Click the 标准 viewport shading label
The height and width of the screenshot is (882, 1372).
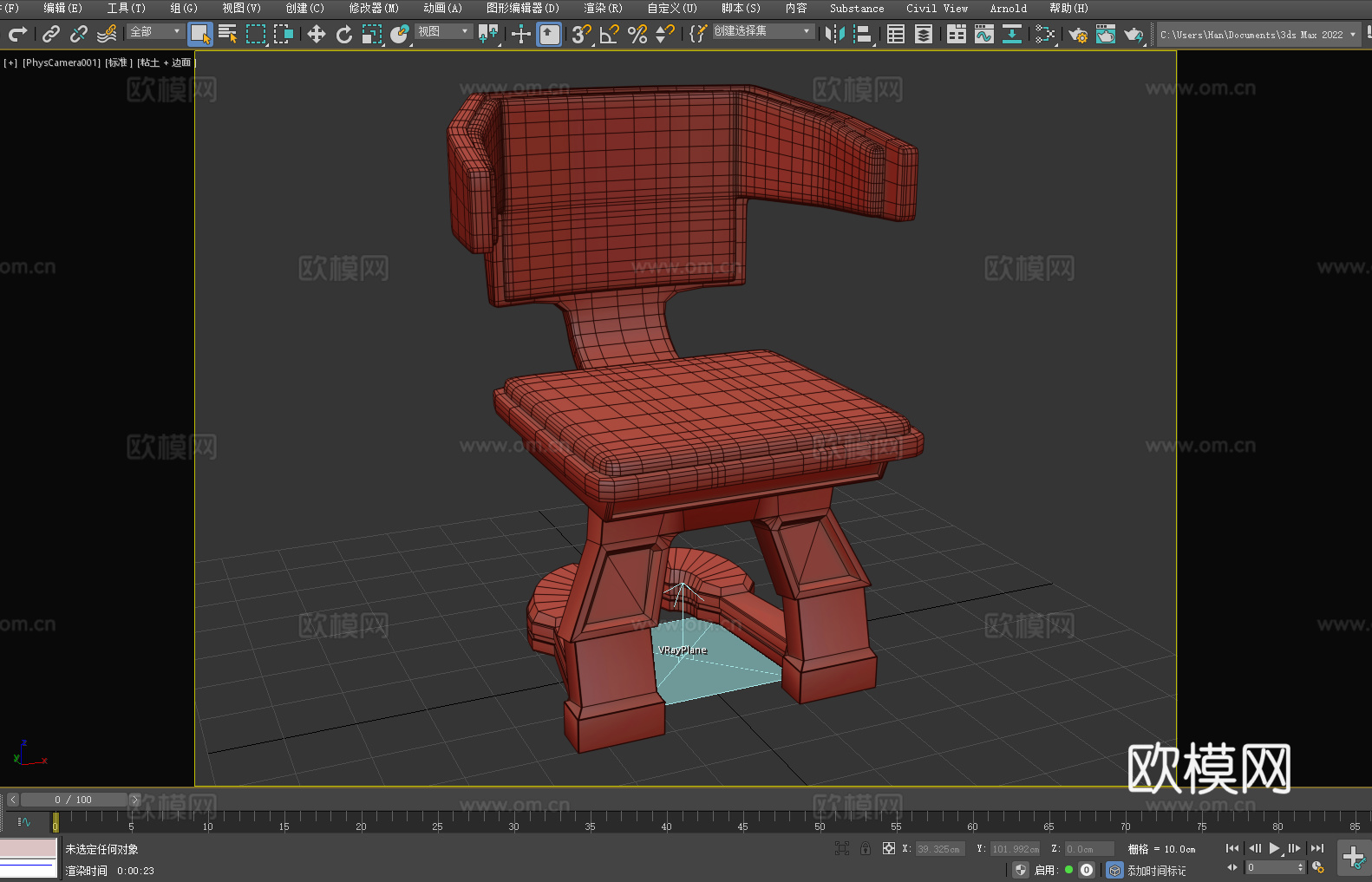pos(119,62)
